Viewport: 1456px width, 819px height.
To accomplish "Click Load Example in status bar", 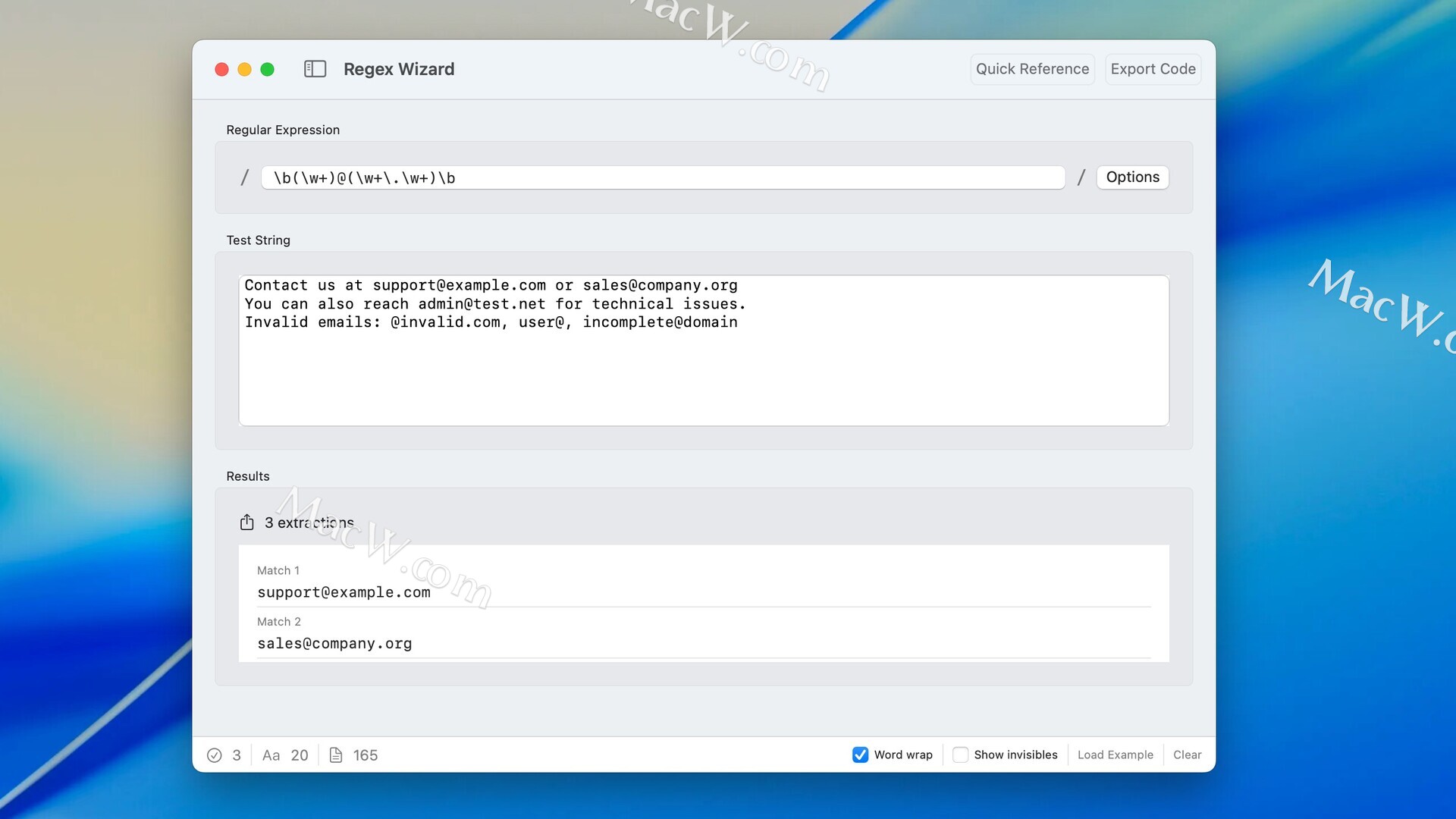I will pyautogui.click(x=1115, y=755).
